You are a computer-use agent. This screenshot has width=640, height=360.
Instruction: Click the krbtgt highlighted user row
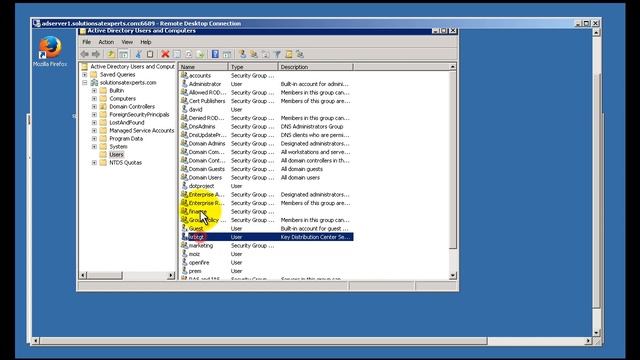(266, 237)
